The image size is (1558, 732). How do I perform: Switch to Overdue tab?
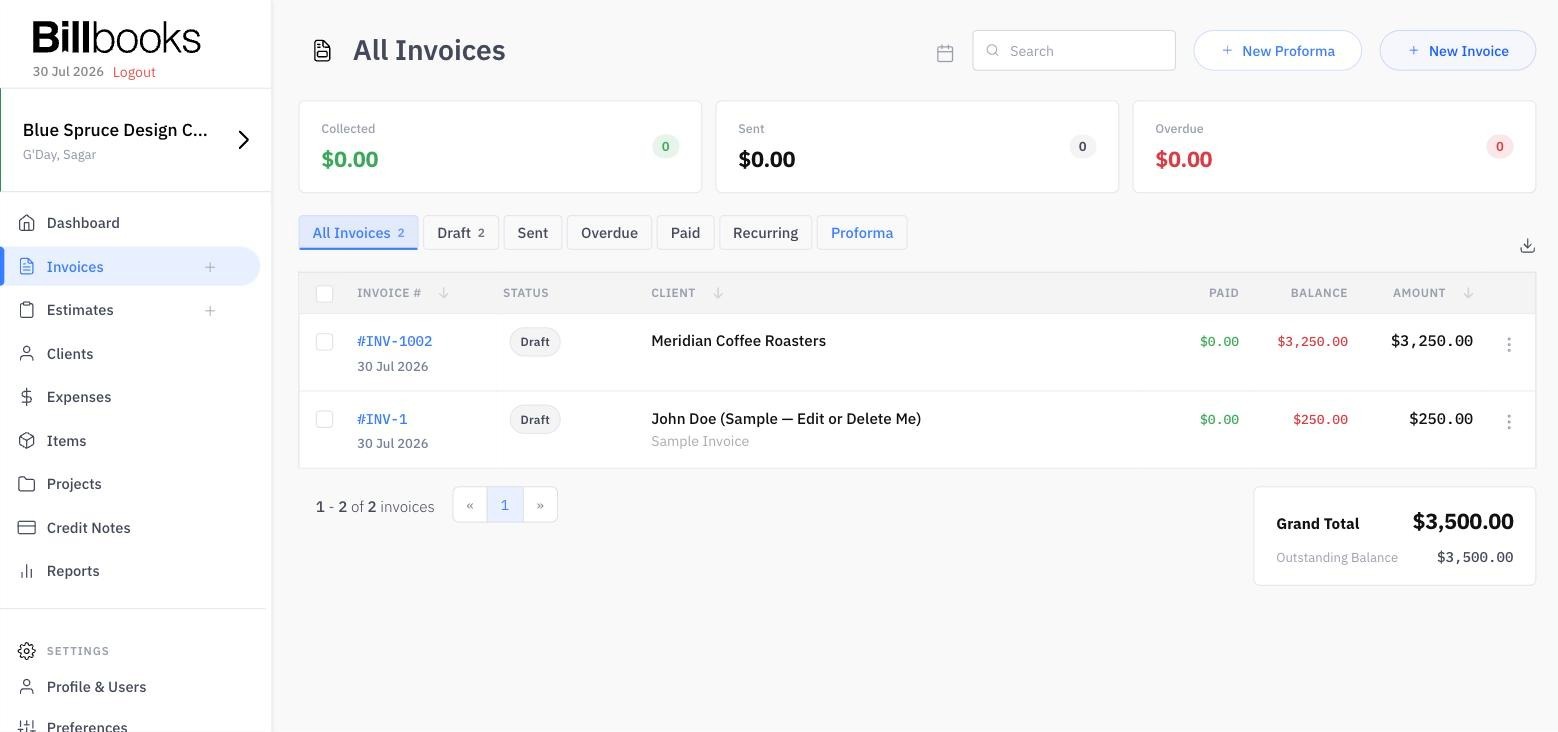tap(609, 233)
